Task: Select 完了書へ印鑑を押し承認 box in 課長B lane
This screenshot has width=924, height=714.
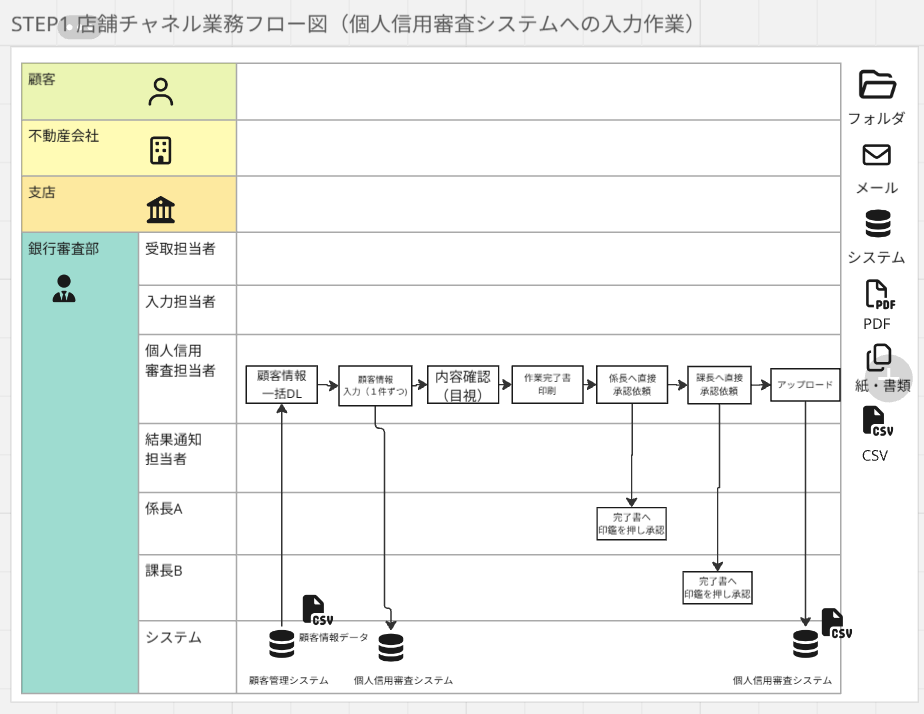Action: point(718,587)
